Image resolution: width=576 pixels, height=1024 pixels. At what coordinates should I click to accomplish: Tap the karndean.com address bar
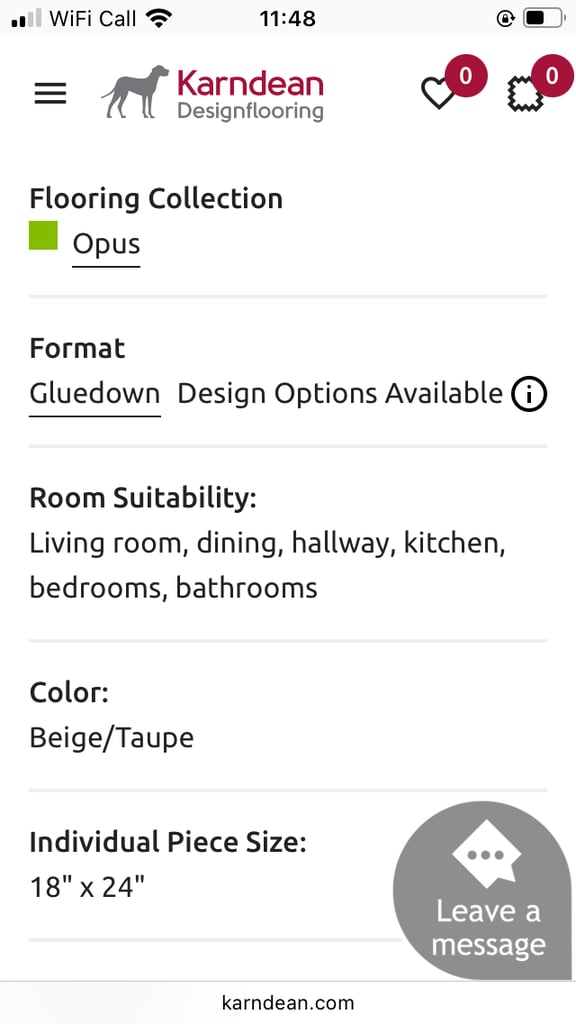click(x=288, y=1002)
